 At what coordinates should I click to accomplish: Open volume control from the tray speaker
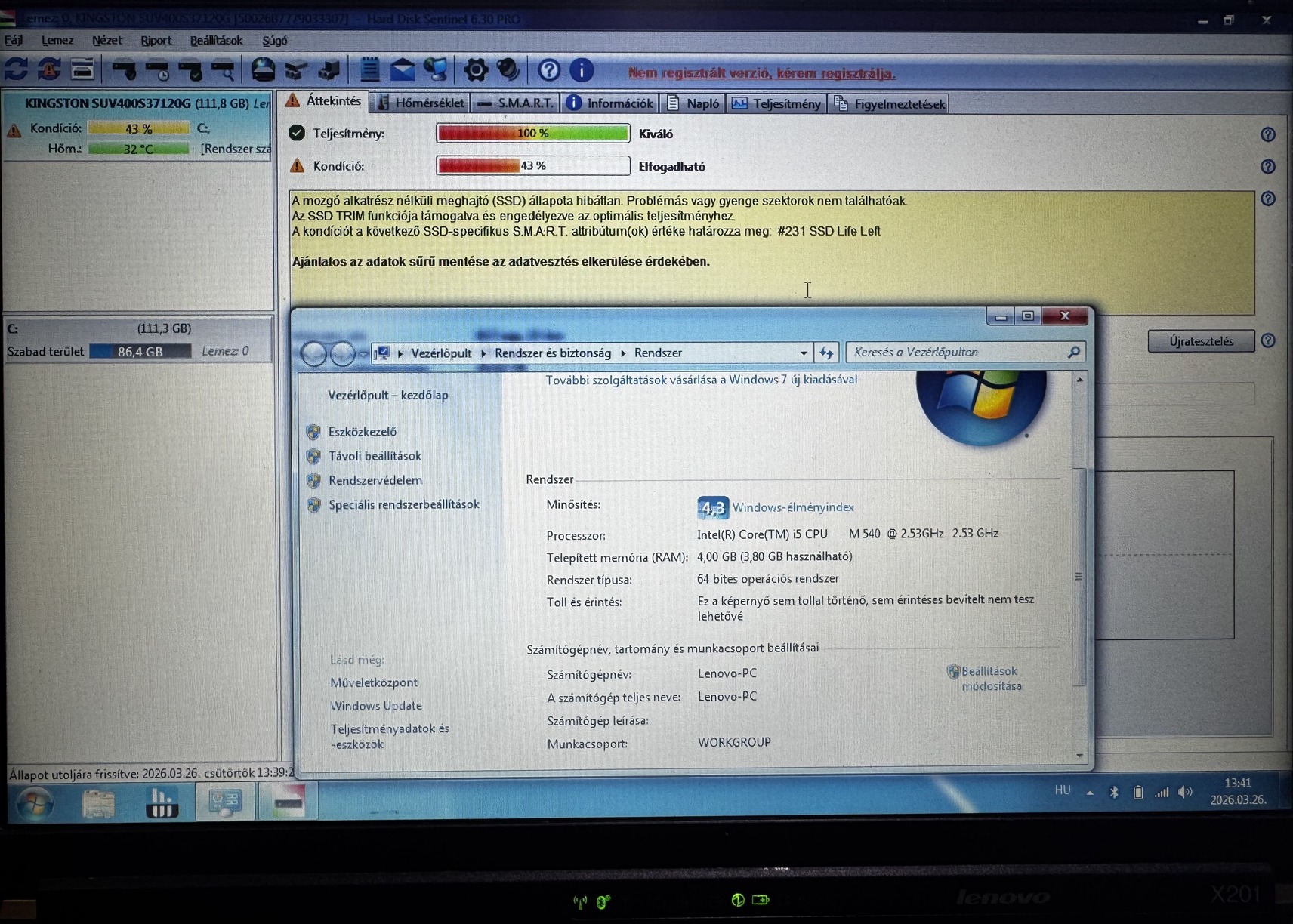(1185, 792)
